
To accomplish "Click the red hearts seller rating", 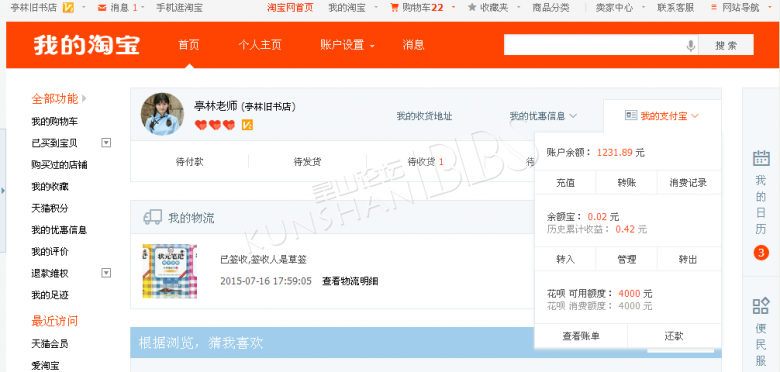I will pos(215,125).
